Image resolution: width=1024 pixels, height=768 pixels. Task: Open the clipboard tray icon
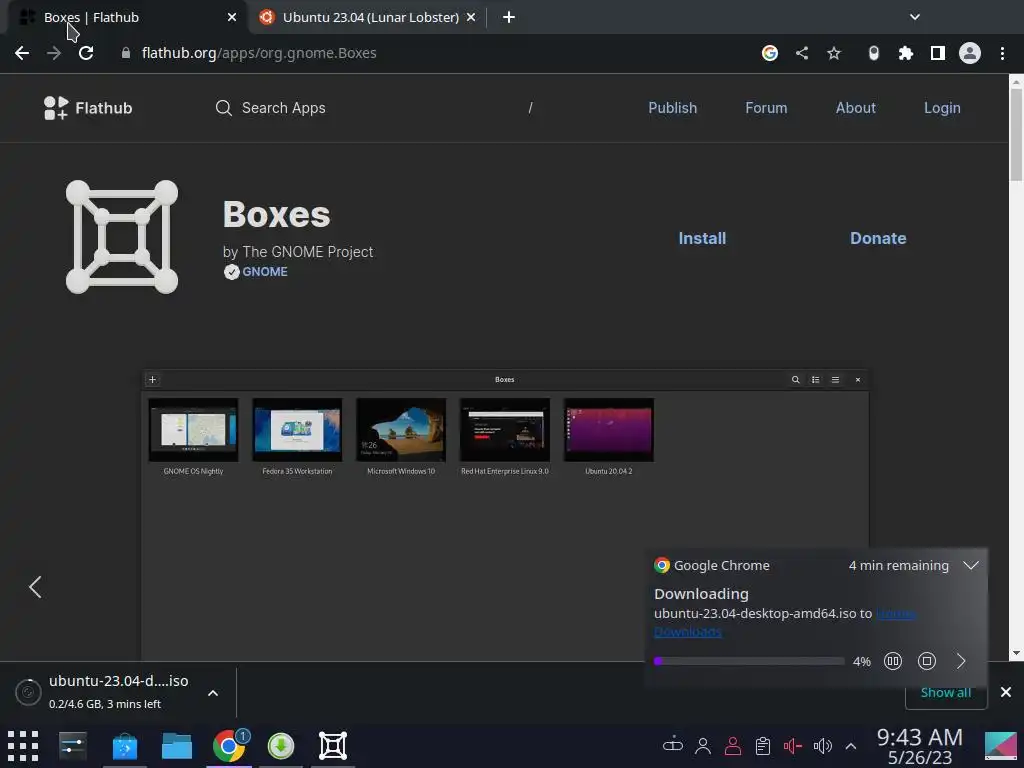click(x=762, y=746)
